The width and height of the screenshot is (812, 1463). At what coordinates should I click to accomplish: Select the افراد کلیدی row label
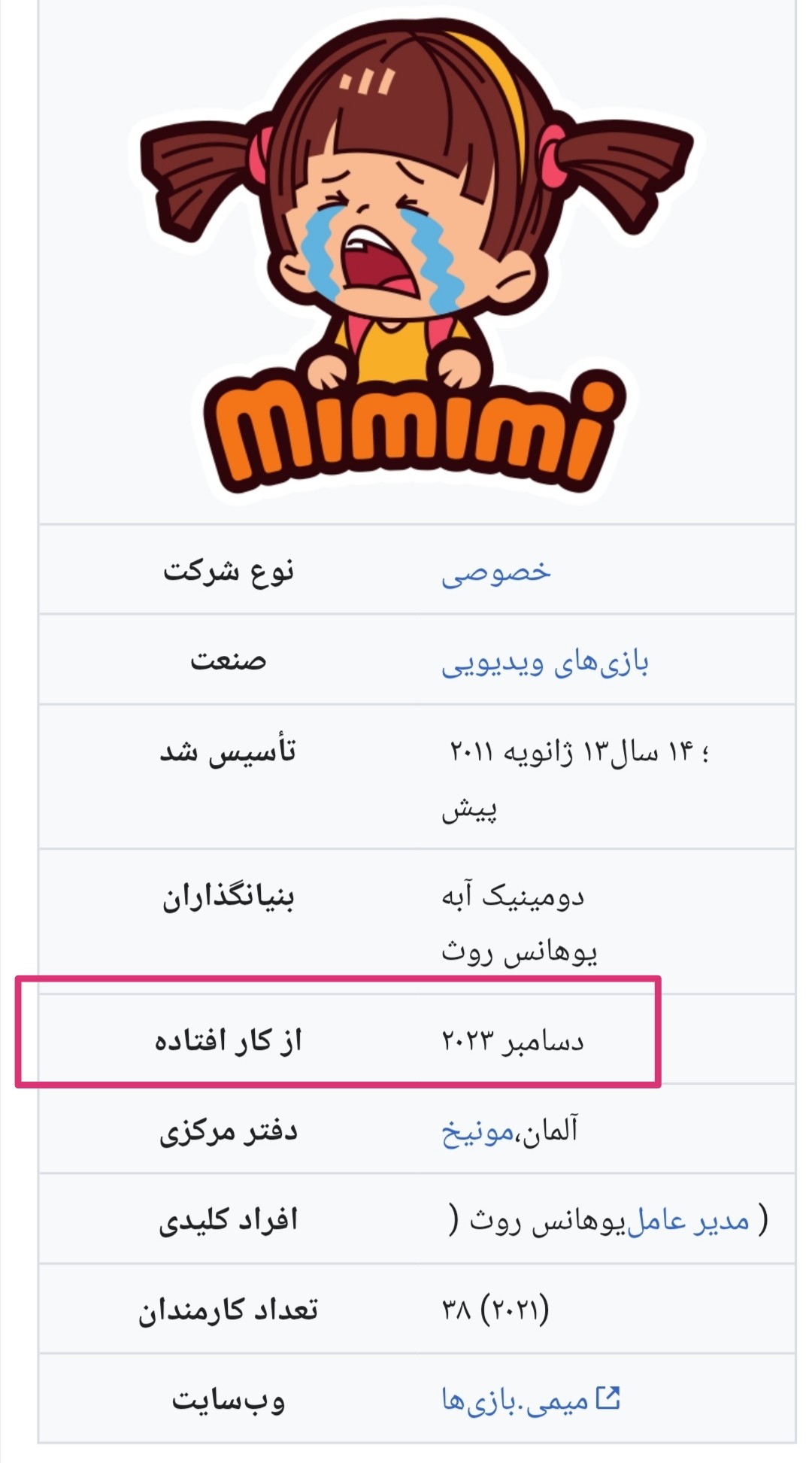tap(229, 1220)
